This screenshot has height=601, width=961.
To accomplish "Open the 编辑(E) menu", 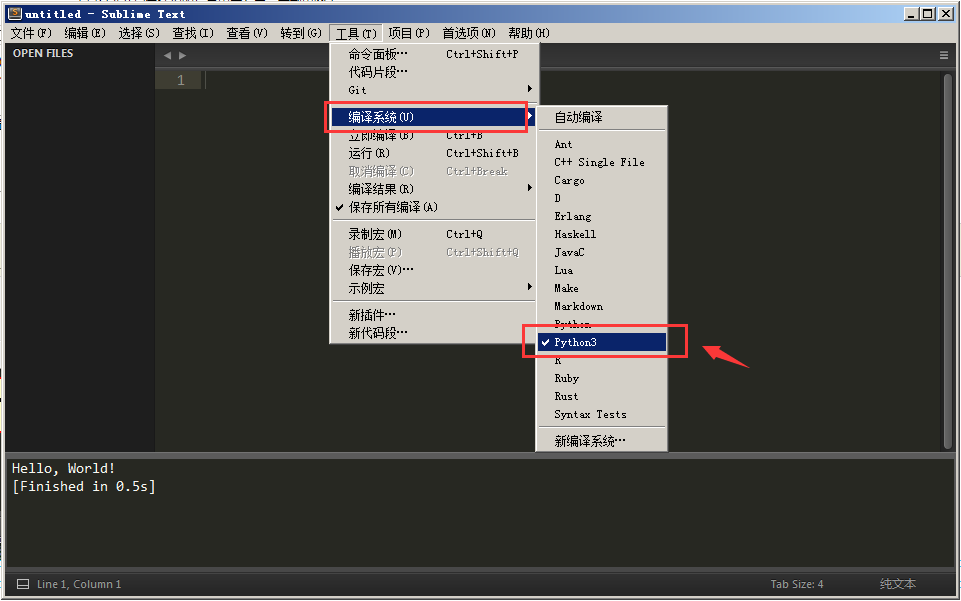I will tap(85, 33).
